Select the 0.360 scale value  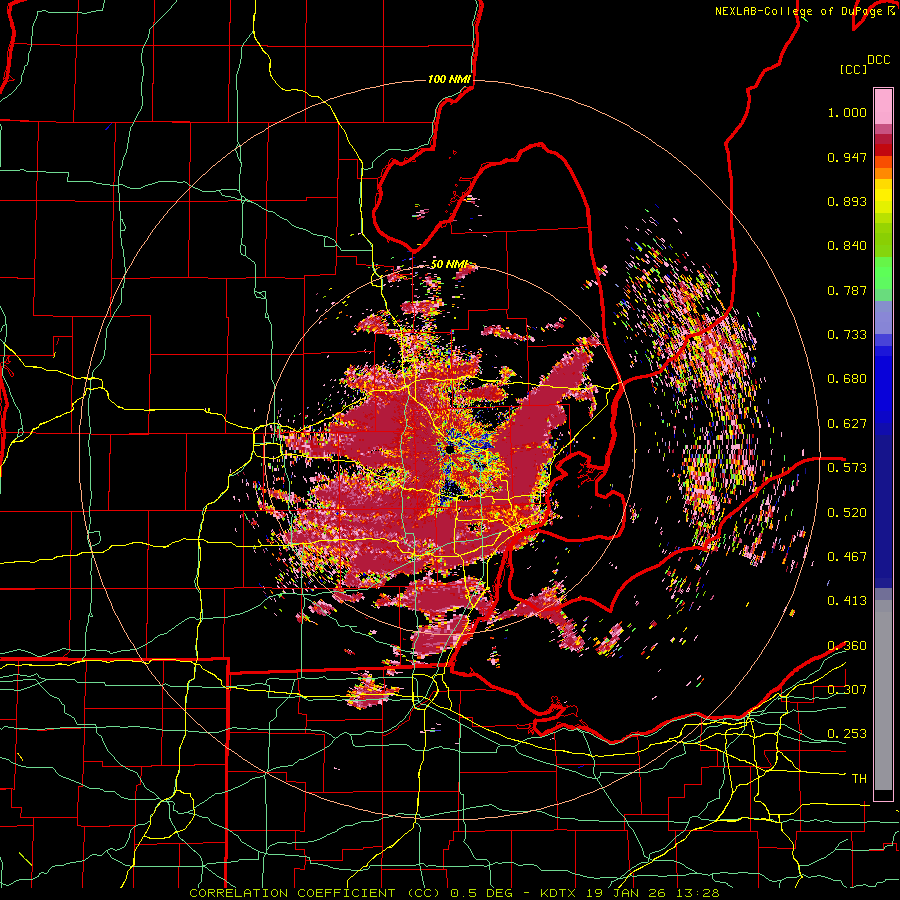(x=847, y=645)
